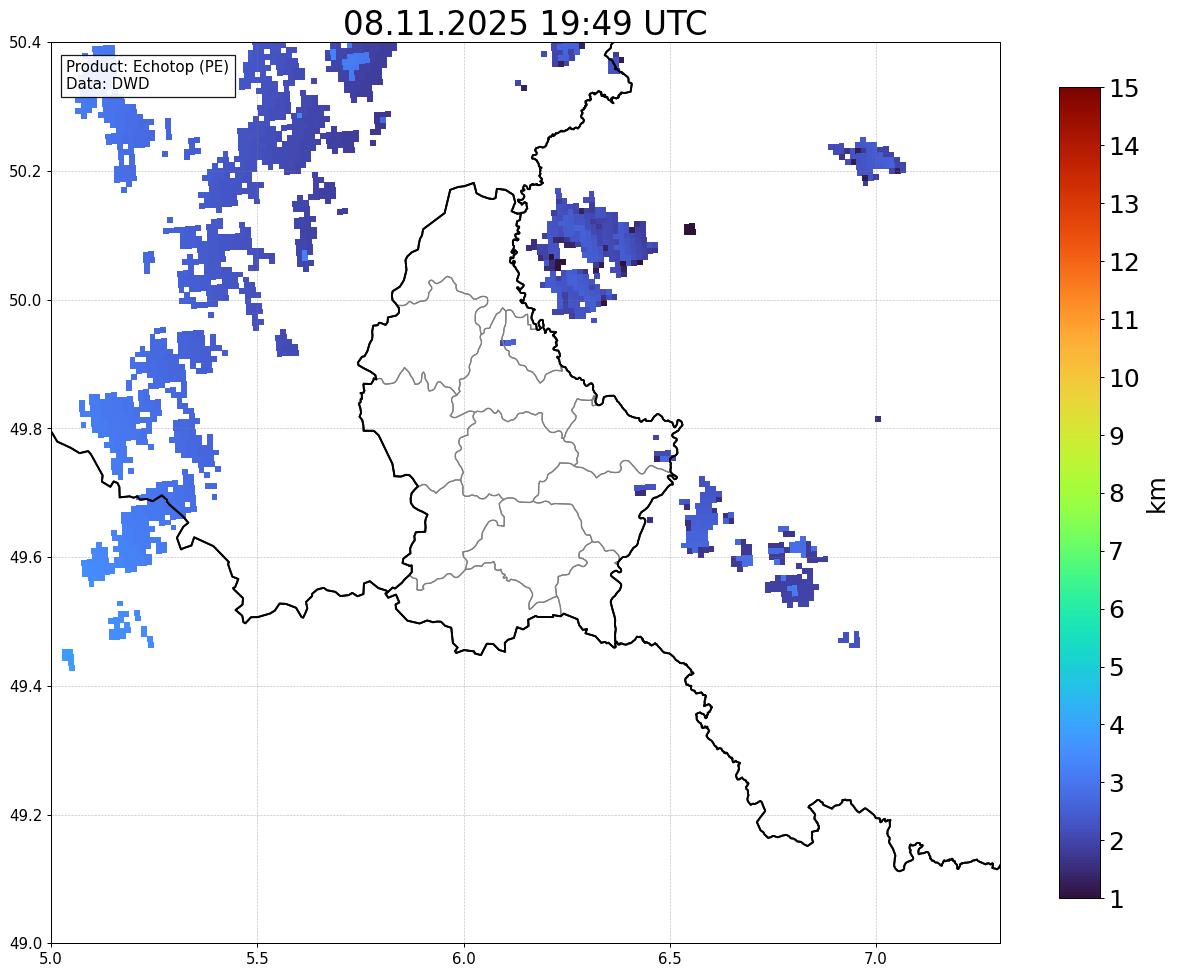Click colorbar tick label 5
1178x976 pixels.
[x=1117, y=667]
